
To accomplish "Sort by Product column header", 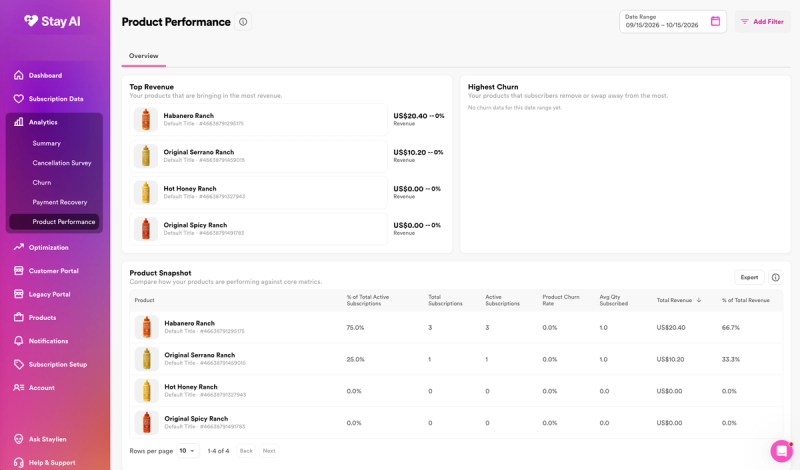I will [144, 300].
